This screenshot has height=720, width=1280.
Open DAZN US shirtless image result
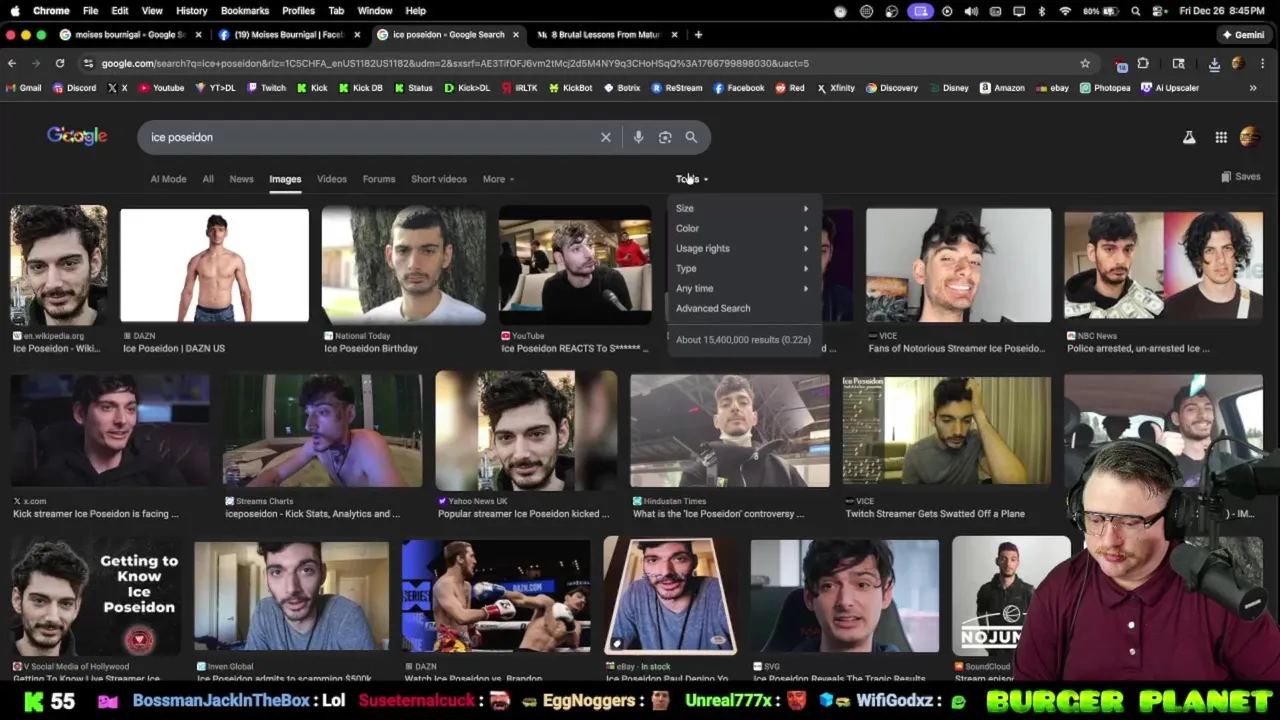[x=214, y=265]
